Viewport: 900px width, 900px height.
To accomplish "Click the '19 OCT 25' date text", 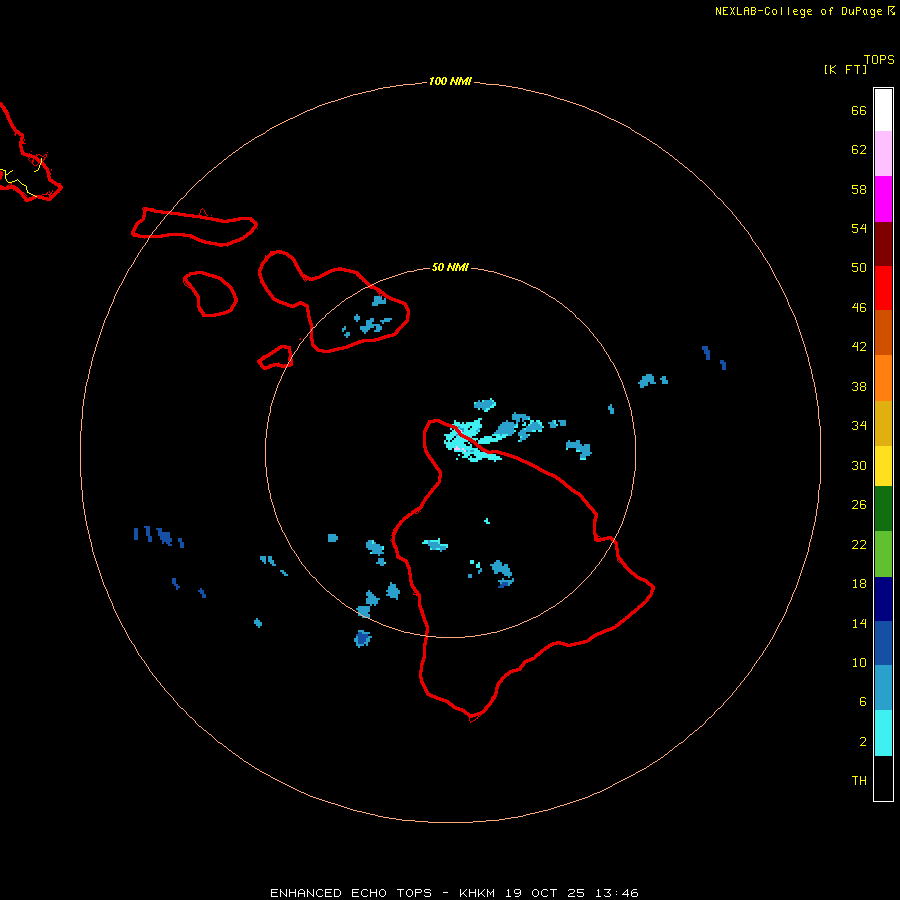I will point(545,893).
